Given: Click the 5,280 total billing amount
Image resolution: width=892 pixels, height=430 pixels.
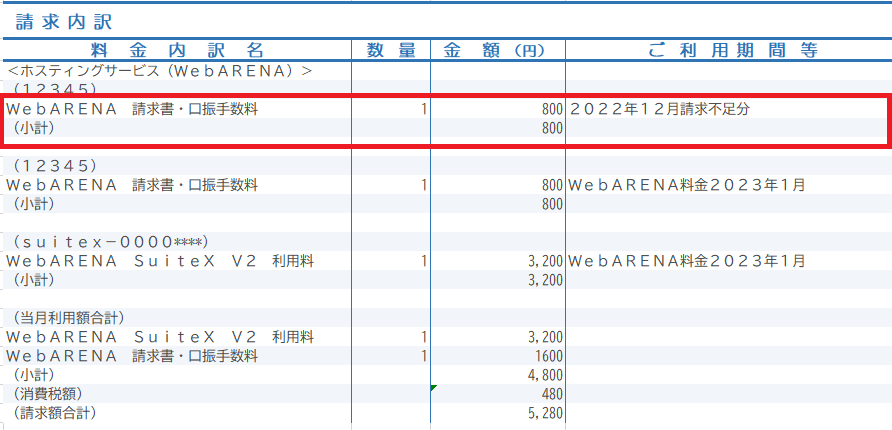Looking at the screenshot, I should click(x=544, y=413).
